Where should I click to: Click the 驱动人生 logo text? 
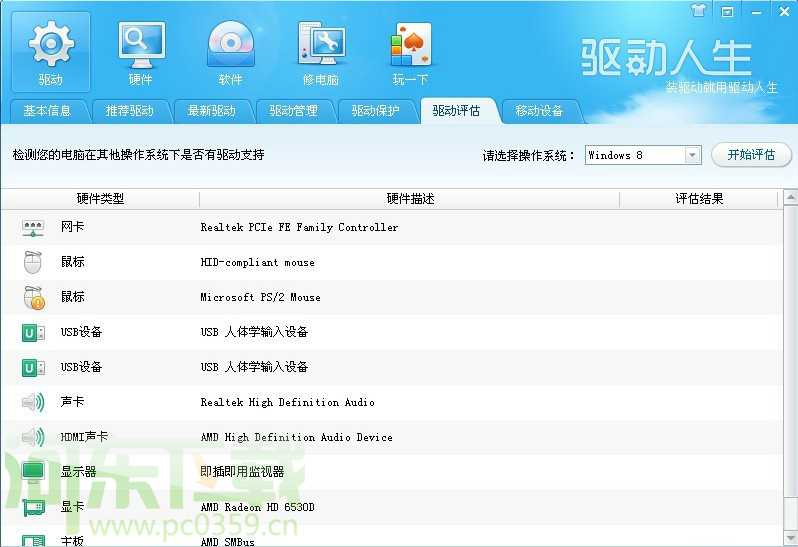tap(666, 57)
